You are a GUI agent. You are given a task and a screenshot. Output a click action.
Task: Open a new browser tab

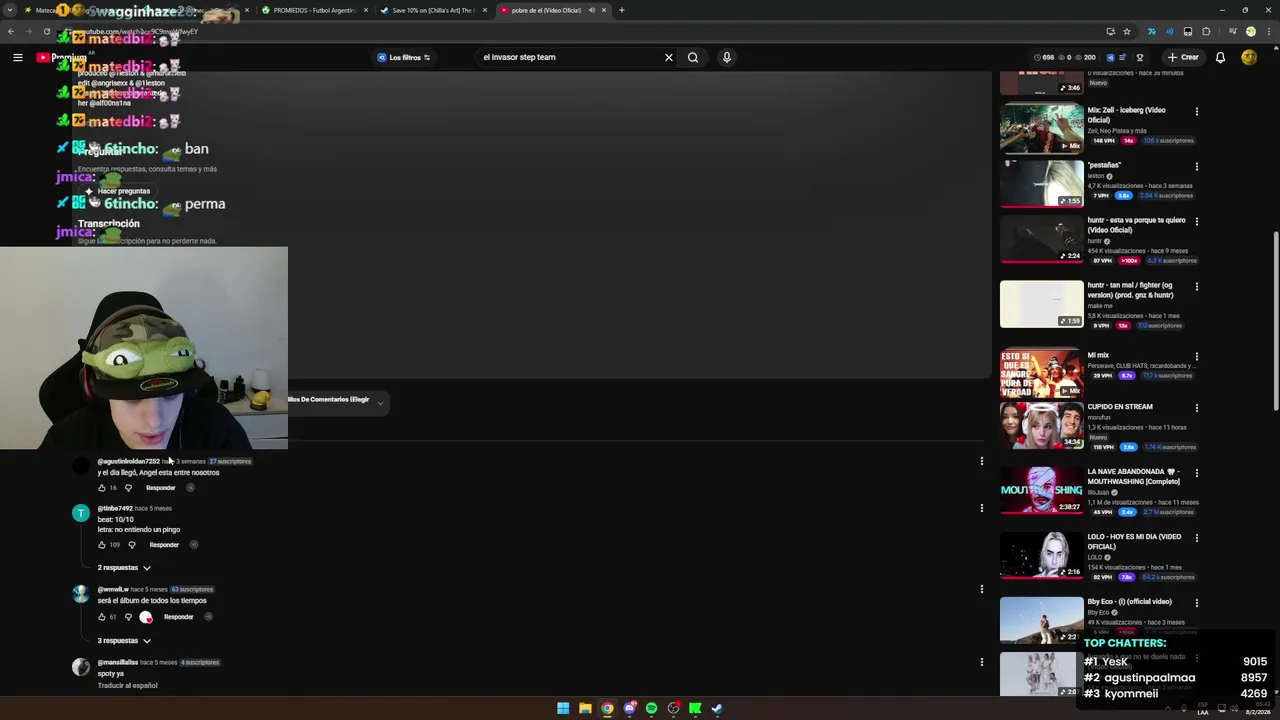tap(622, 10)
